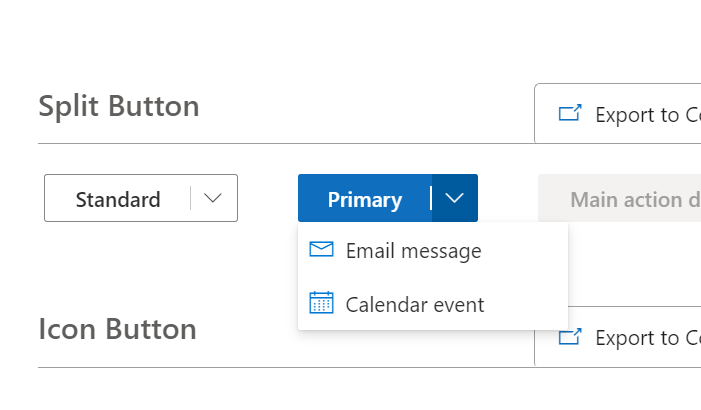
Task: Click the export icon in the Split Button header
Action: pyautogui.click(x=570, y=113)
